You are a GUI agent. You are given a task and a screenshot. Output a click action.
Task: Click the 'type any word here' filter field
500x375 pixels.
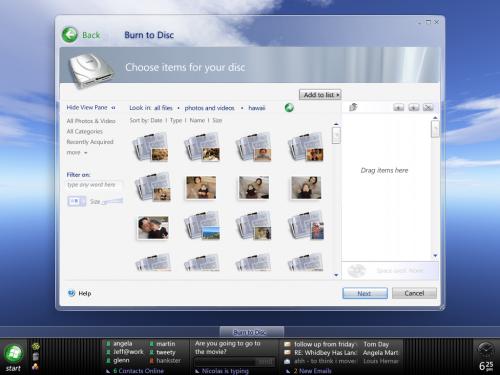(94, 185)
